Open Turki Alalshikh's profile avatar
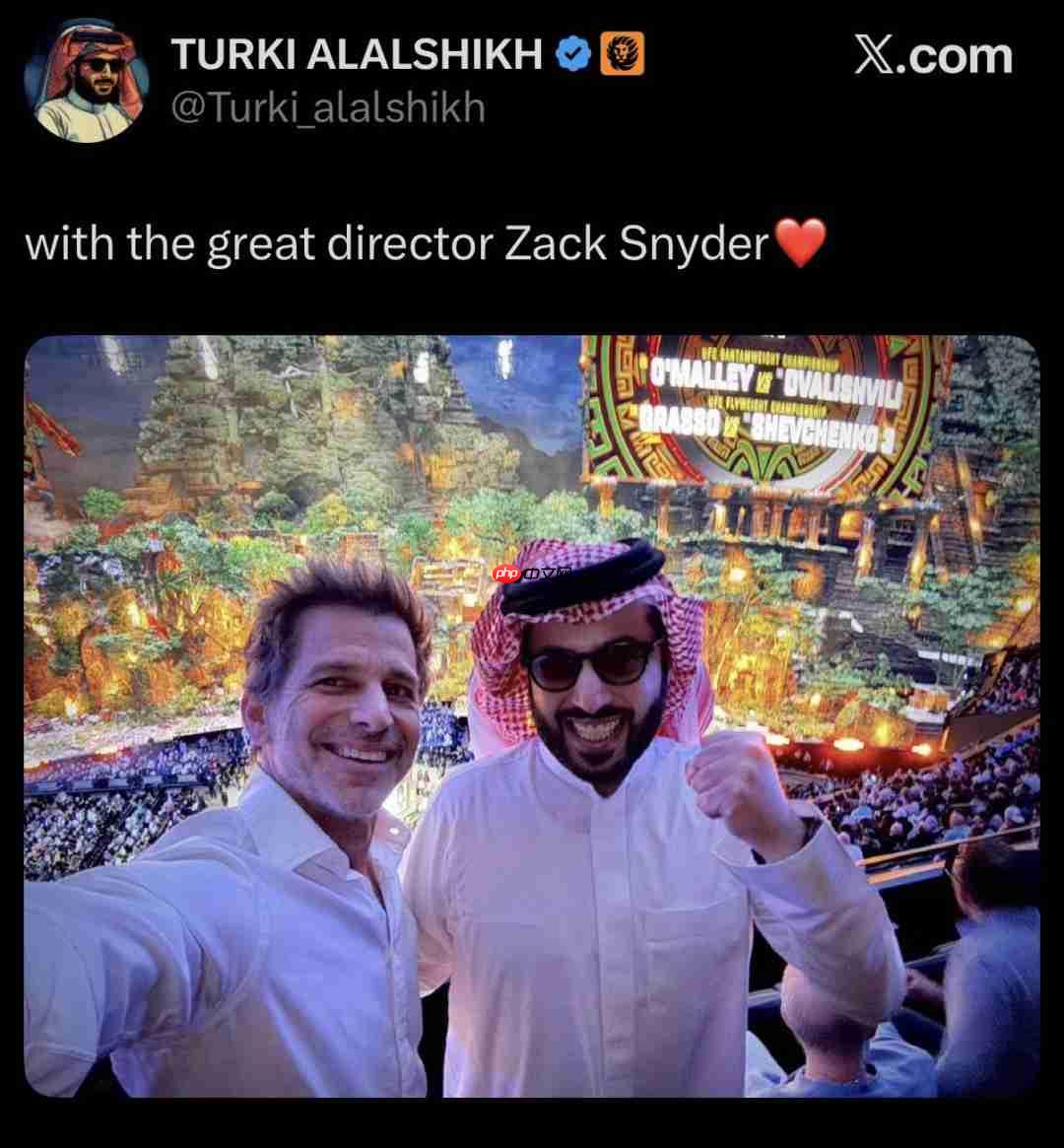Viewport: 1064px width, 1148px height. (x=87, y=81)
